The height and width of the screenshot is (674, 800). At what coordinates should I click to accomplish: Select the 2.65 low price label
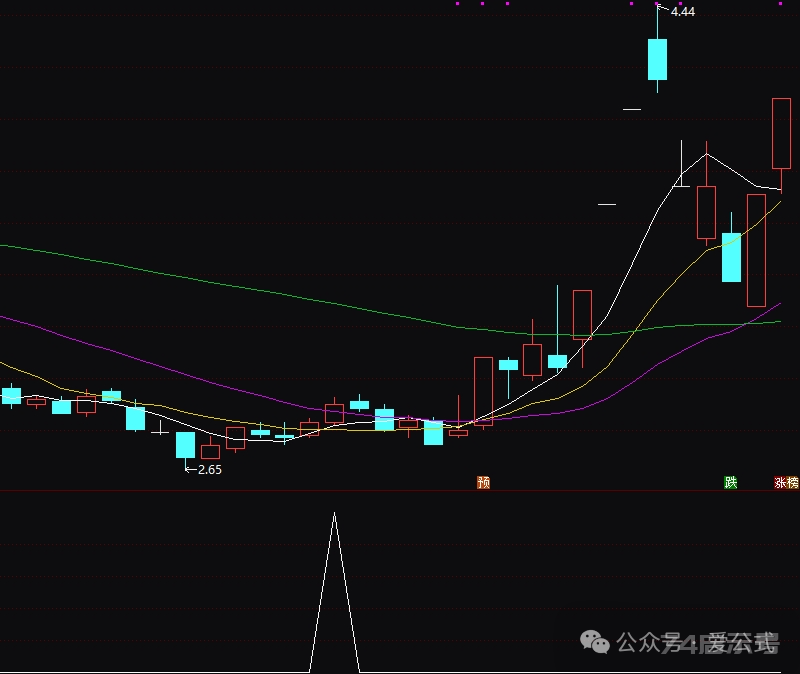[210, 469]
